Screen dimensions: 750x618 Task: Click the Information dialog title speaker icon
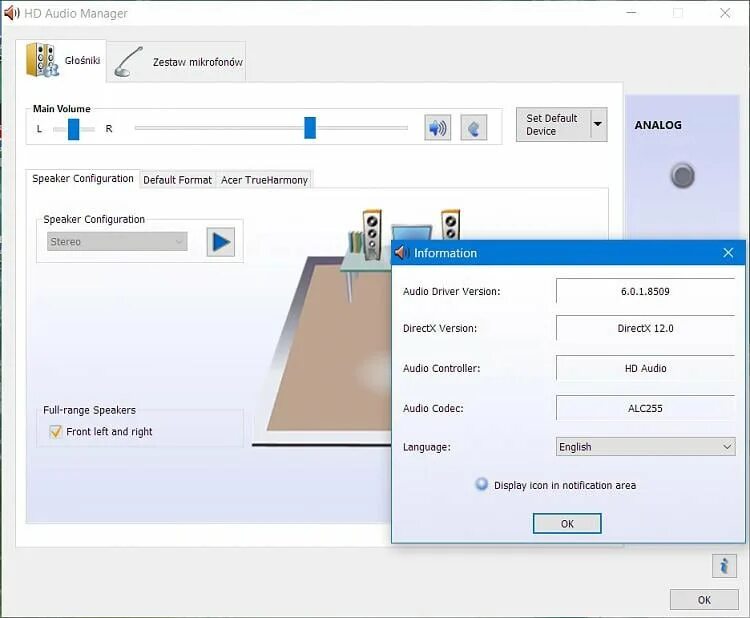pos(401,253)
